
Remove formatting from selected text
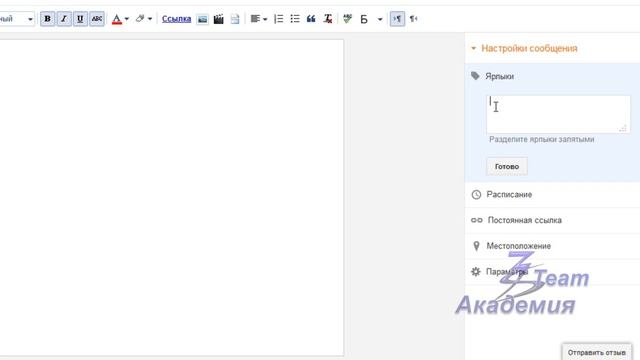point(328,19)
